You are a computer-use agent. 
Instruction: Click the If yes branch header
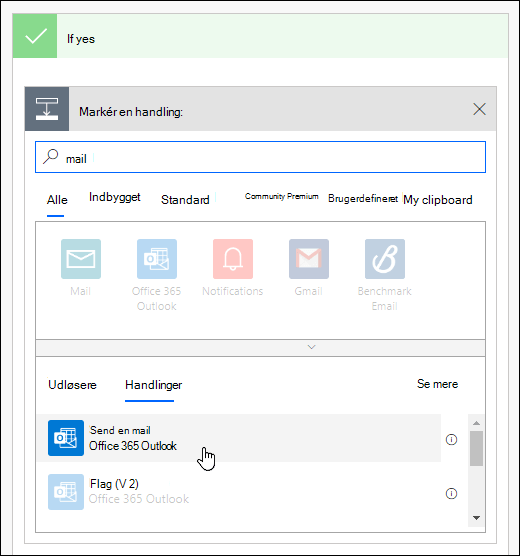(x=260, y=36)
